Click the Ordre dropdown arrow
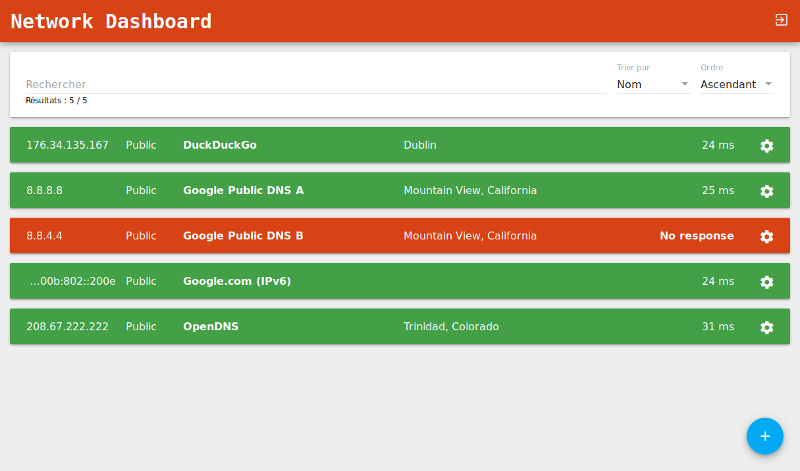The height and width of the screenshot is (471, 800). pos(768,84)
